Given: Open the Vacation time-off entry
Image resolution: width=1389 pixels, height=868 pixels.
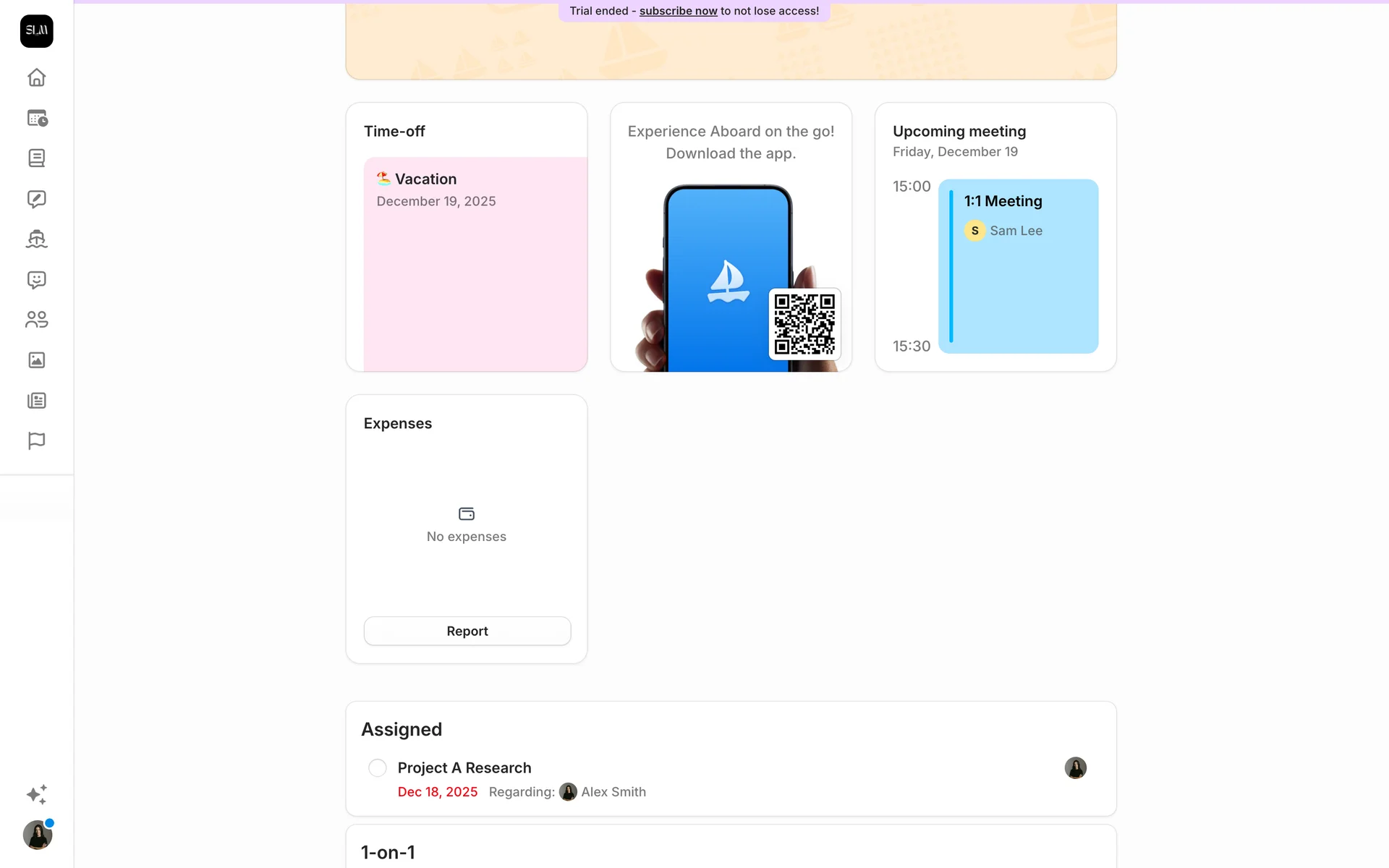Looking at the screenshot, I should click(475, 264).
